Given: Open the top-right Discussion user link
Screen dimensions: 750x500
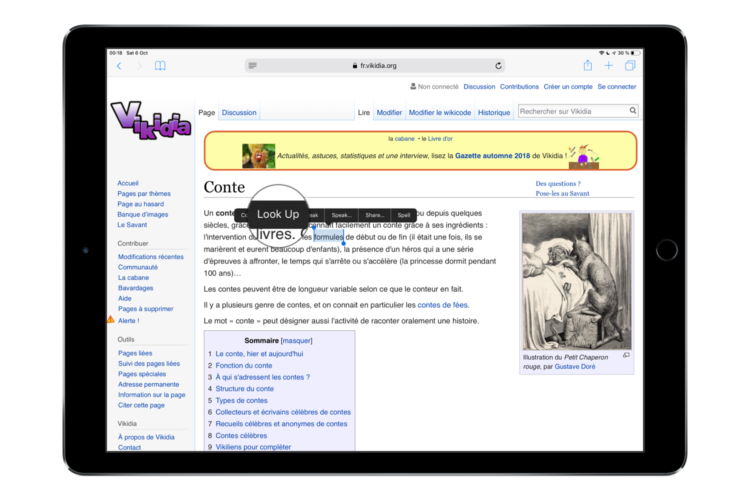Looking at the screenshot, I should pos(479,87).
